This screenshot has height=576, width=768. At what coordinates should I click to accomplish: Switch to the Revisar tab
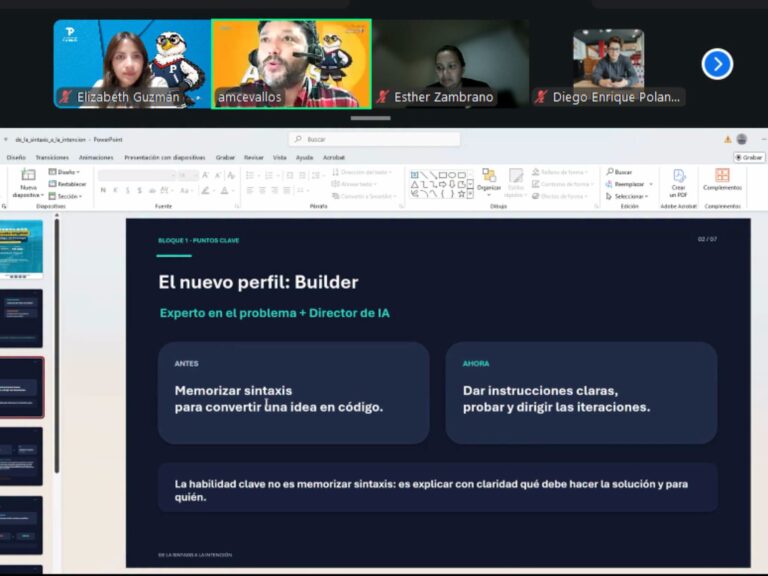coord(254,158)
